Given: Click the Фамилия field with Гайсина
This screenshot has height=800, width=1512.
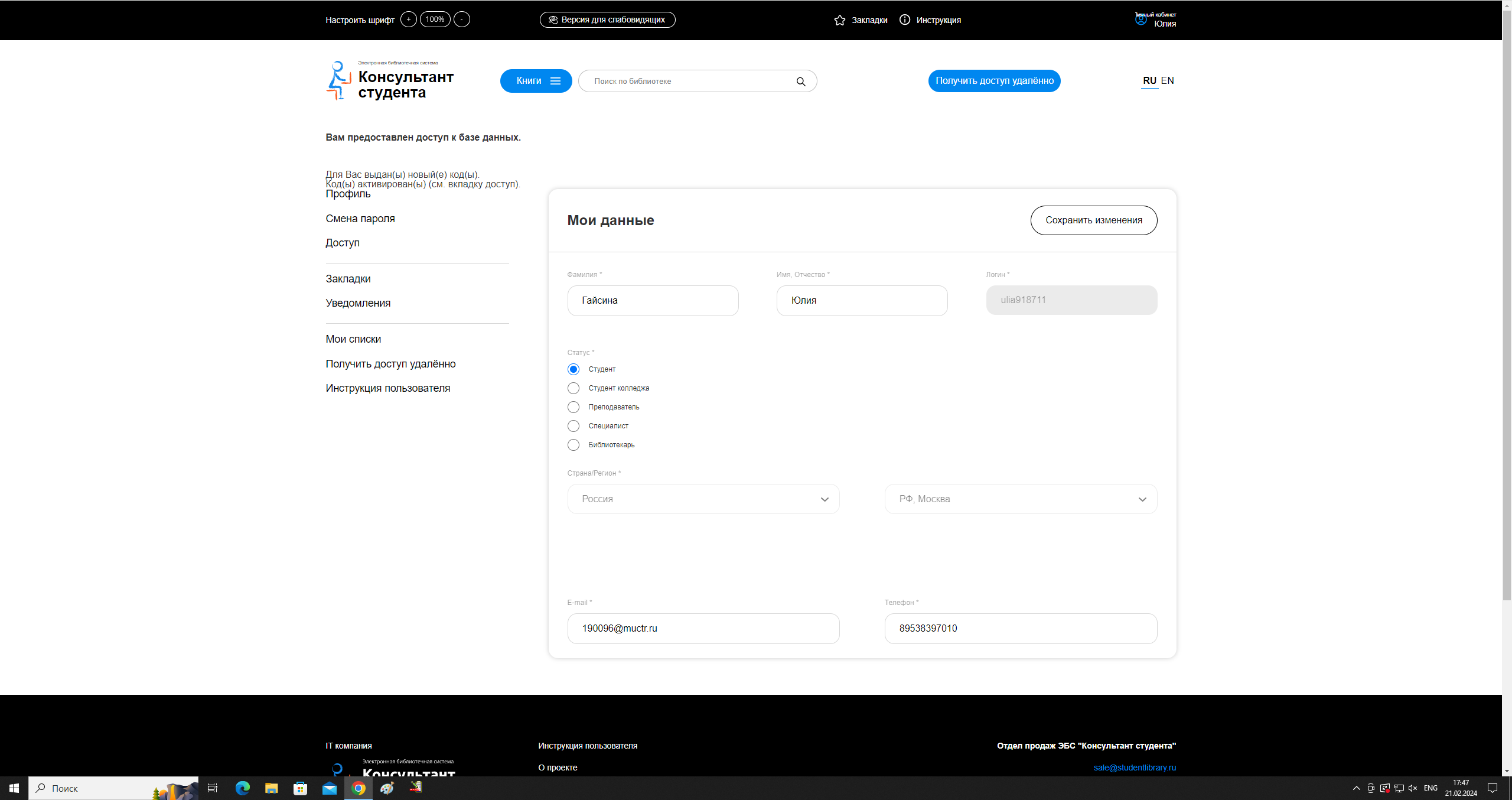Looking at the screenshot, I should click(x=653, y=301).
